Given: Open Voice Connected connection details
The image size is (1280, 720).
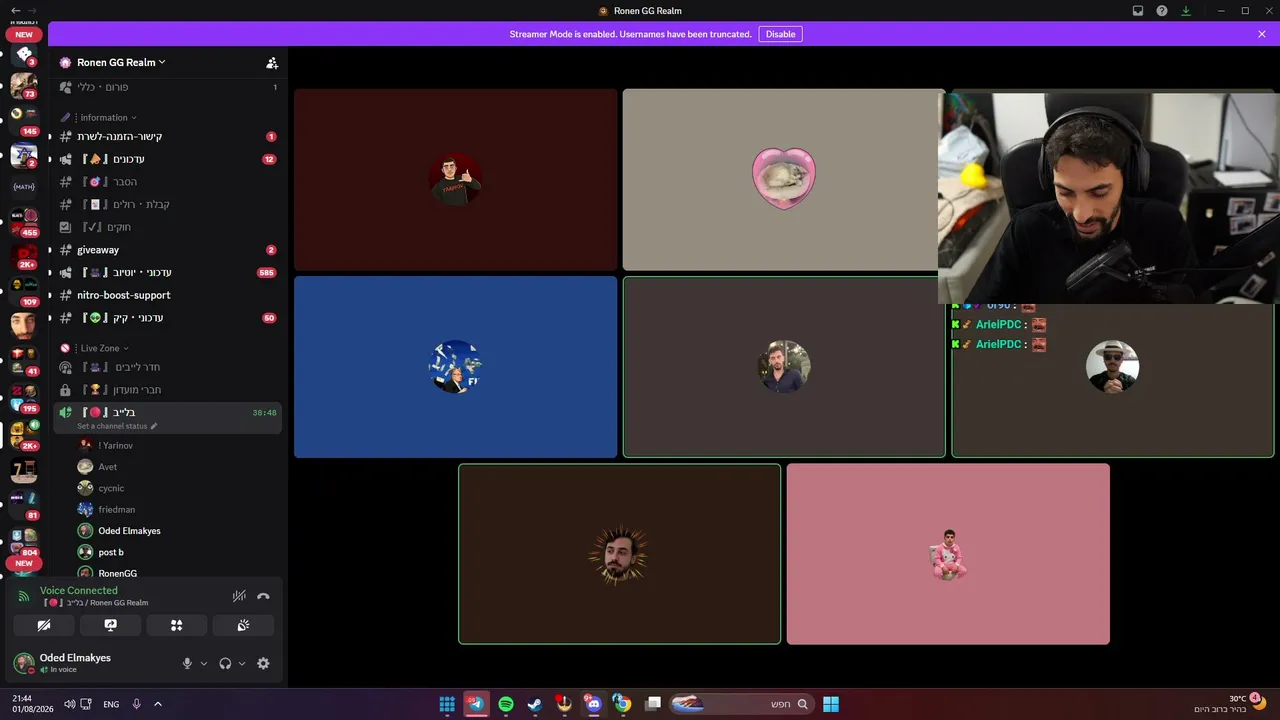Looking at the screenshot, I should coord(79,591).
